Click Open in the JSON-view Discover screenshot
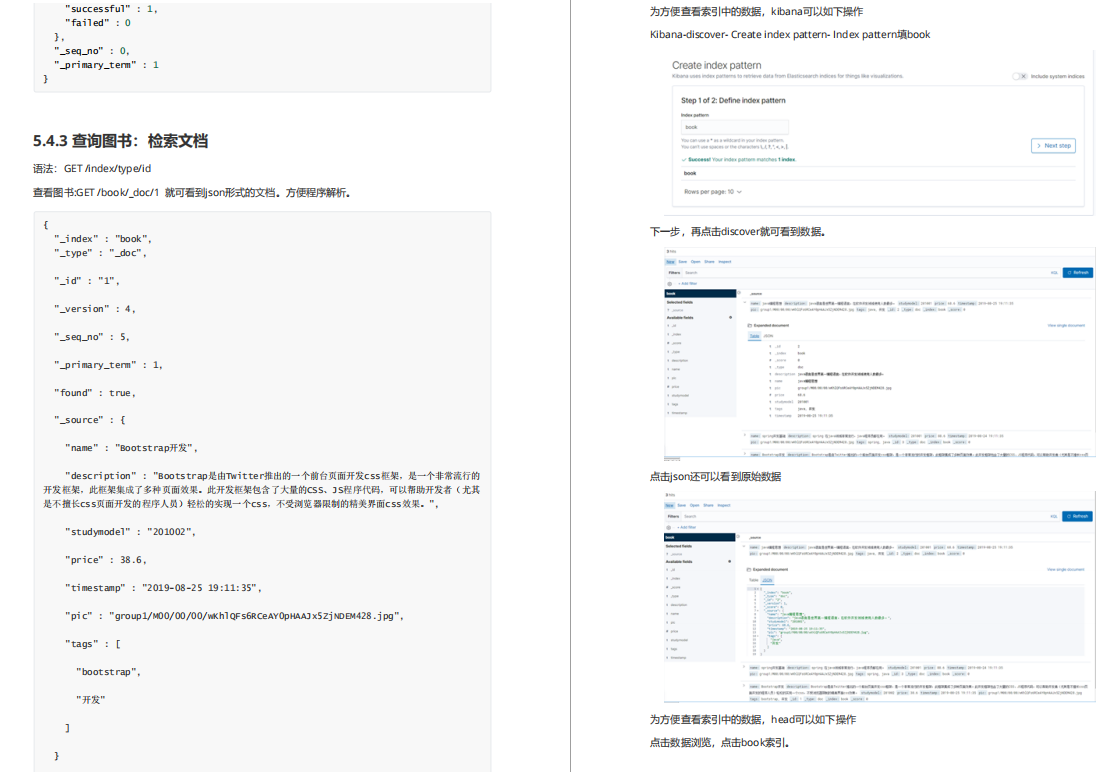 point(694,505)
